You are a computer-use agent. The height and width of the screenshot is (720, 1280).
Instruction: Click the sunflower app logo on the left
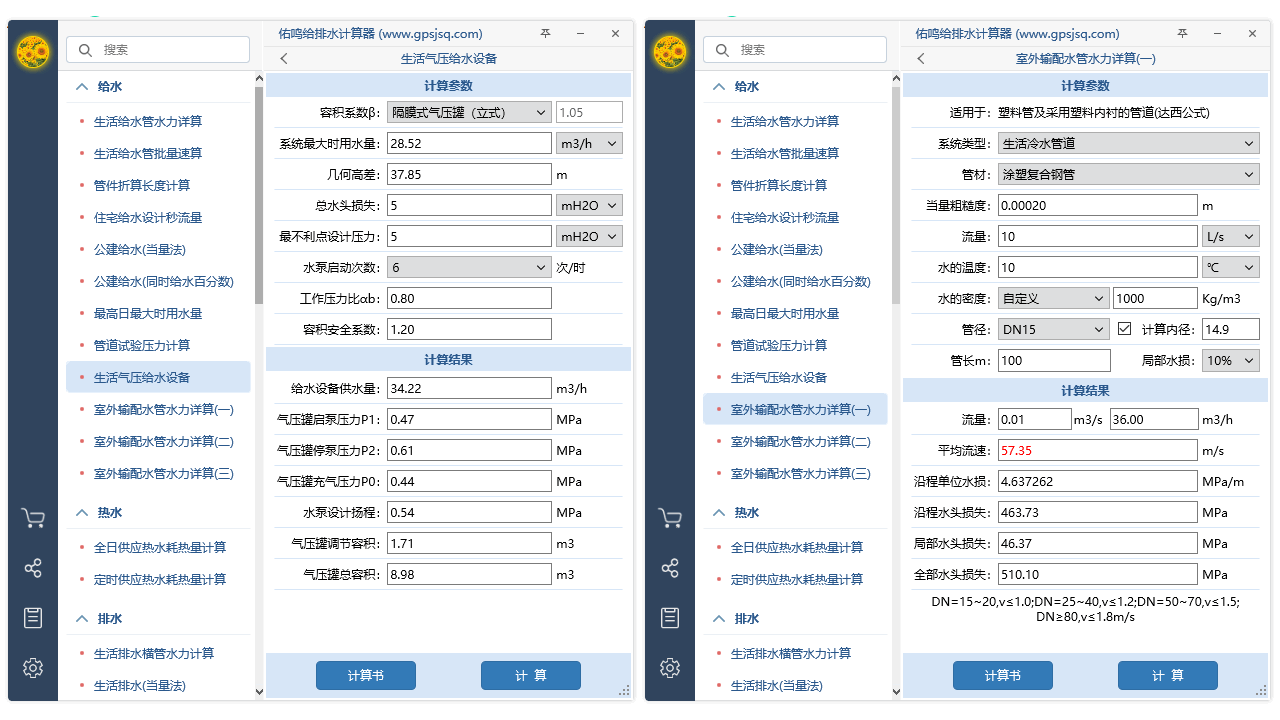[x=33, y=51]
